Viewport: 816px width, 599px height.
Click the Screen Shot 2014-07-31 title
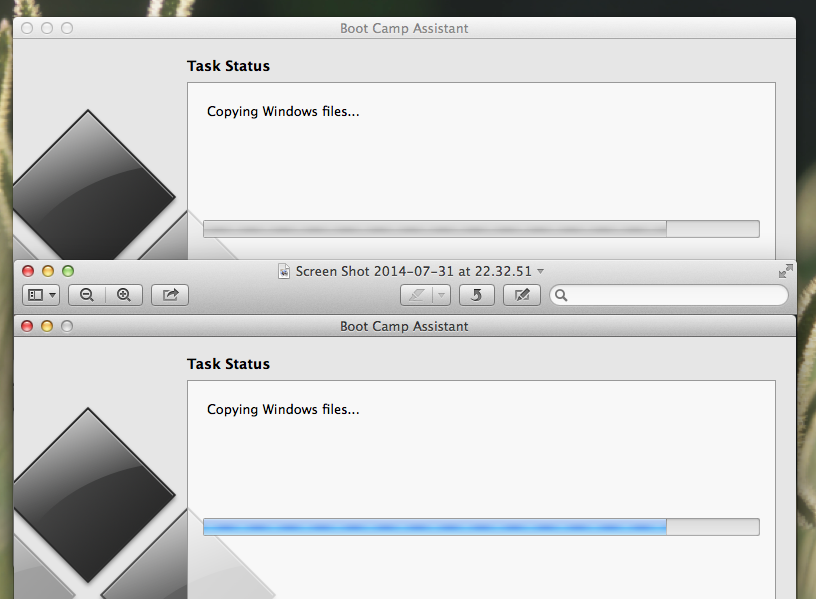pos(414,271)
